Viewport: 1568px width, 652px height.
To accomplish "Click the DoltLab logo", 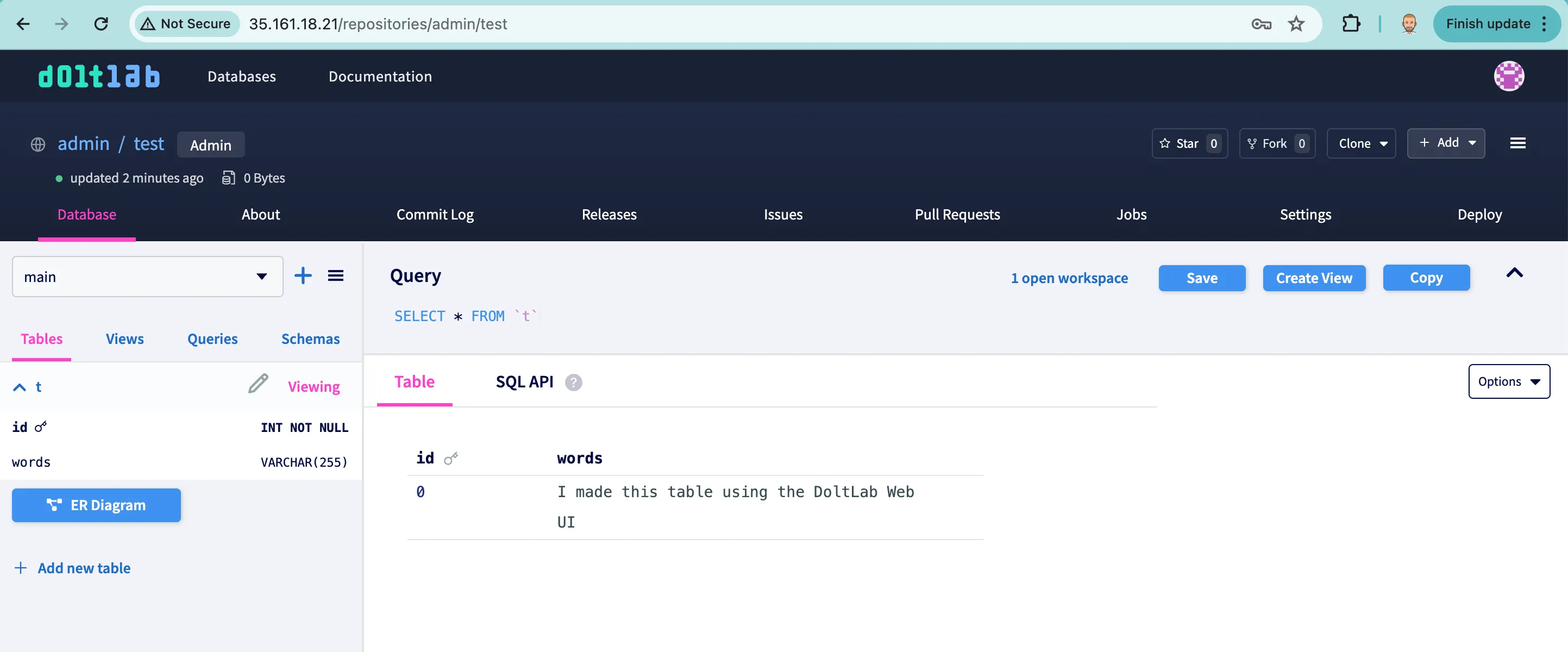I will click(98, 76).
